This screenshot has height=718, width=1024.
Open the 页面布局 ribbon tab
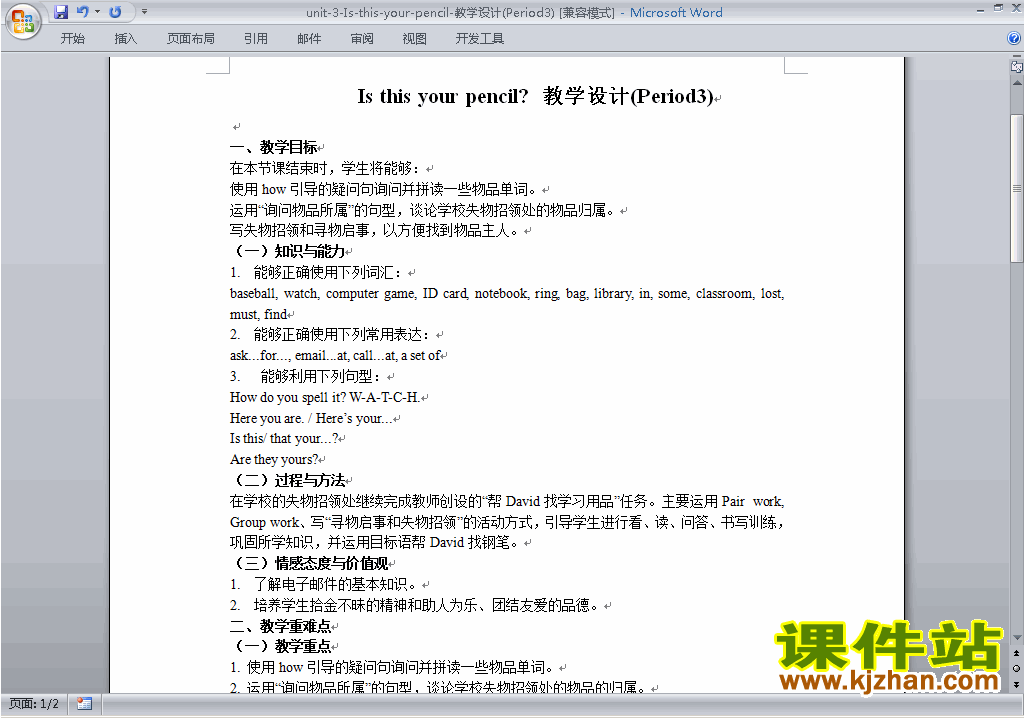coord(191,39)
